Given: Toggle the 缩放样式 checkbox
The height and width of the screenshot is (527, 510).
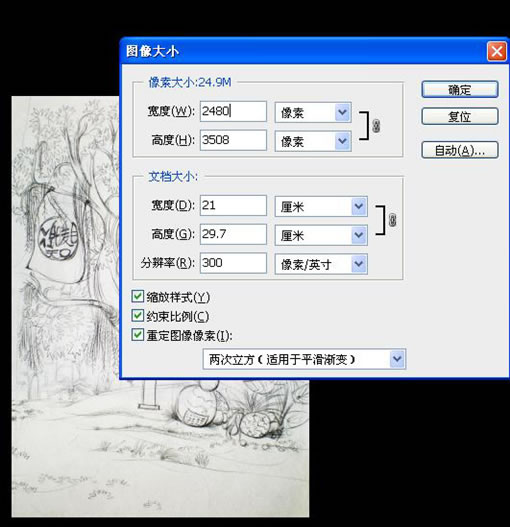Looking at the screenshot, I should pos(137,296).
